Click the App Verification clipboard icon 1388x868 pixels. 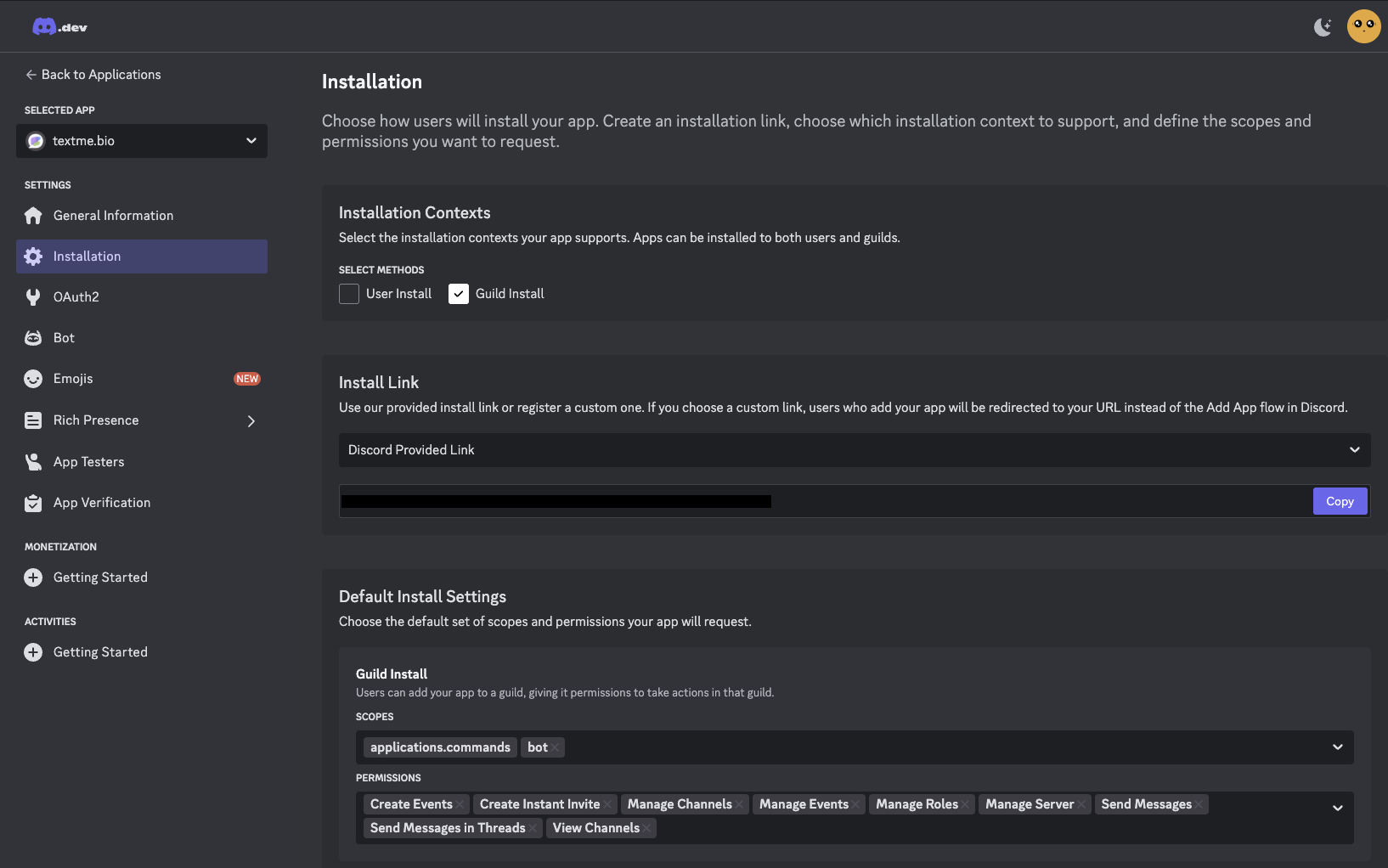(33, 503)
